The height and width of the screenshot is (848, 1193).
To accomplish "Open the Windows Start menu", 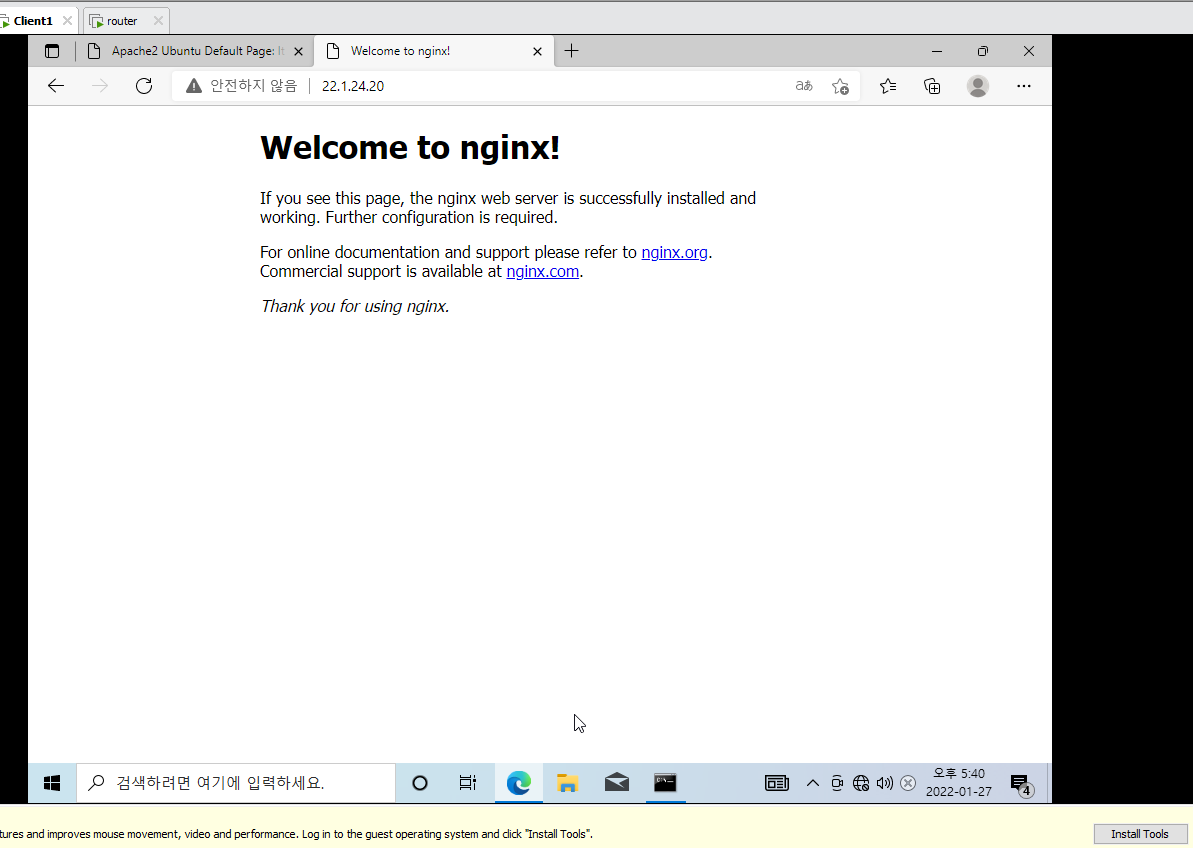I will 52,783.
